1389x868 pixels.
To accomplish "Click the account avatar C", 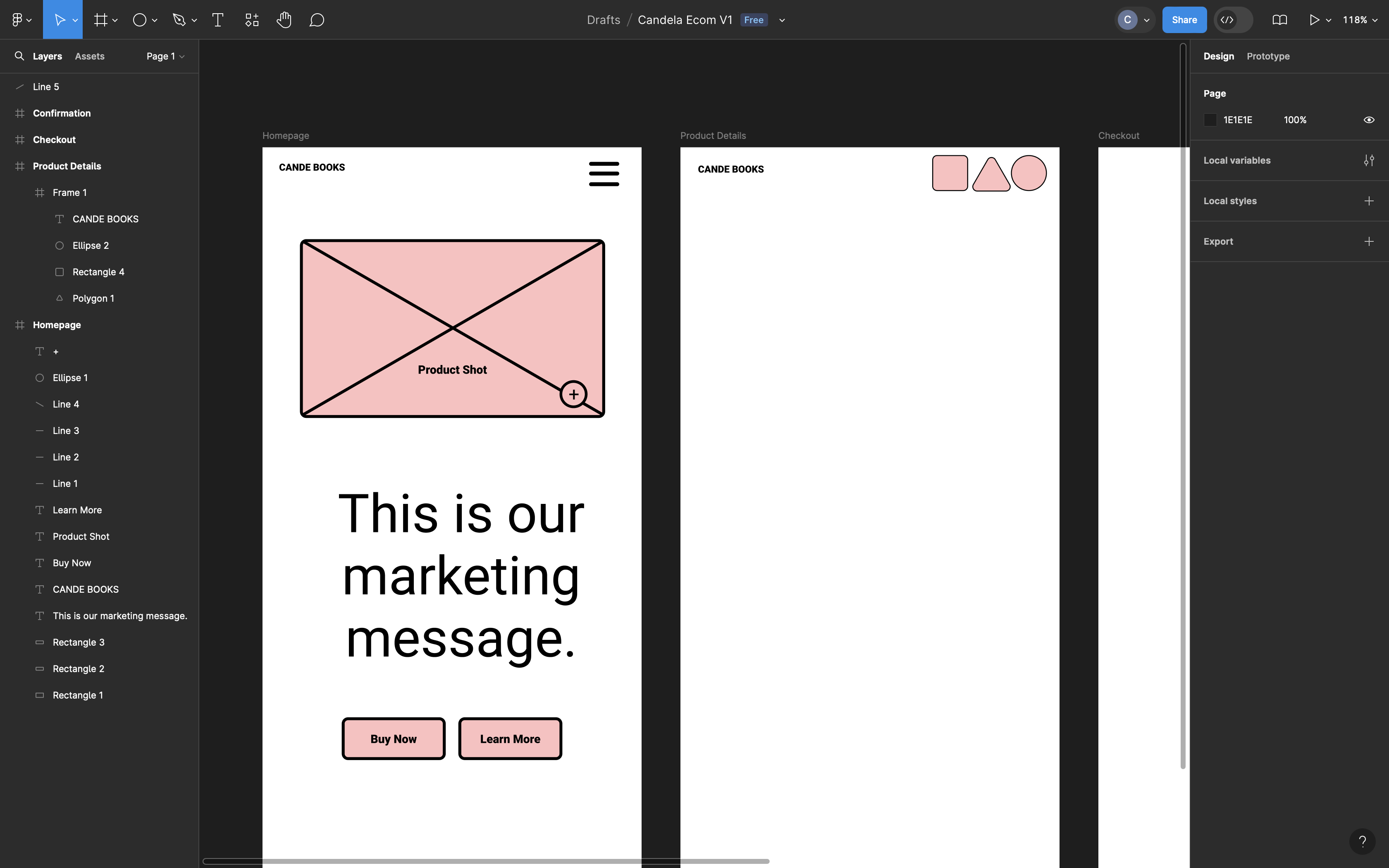I will click(x=1127, y=19).
